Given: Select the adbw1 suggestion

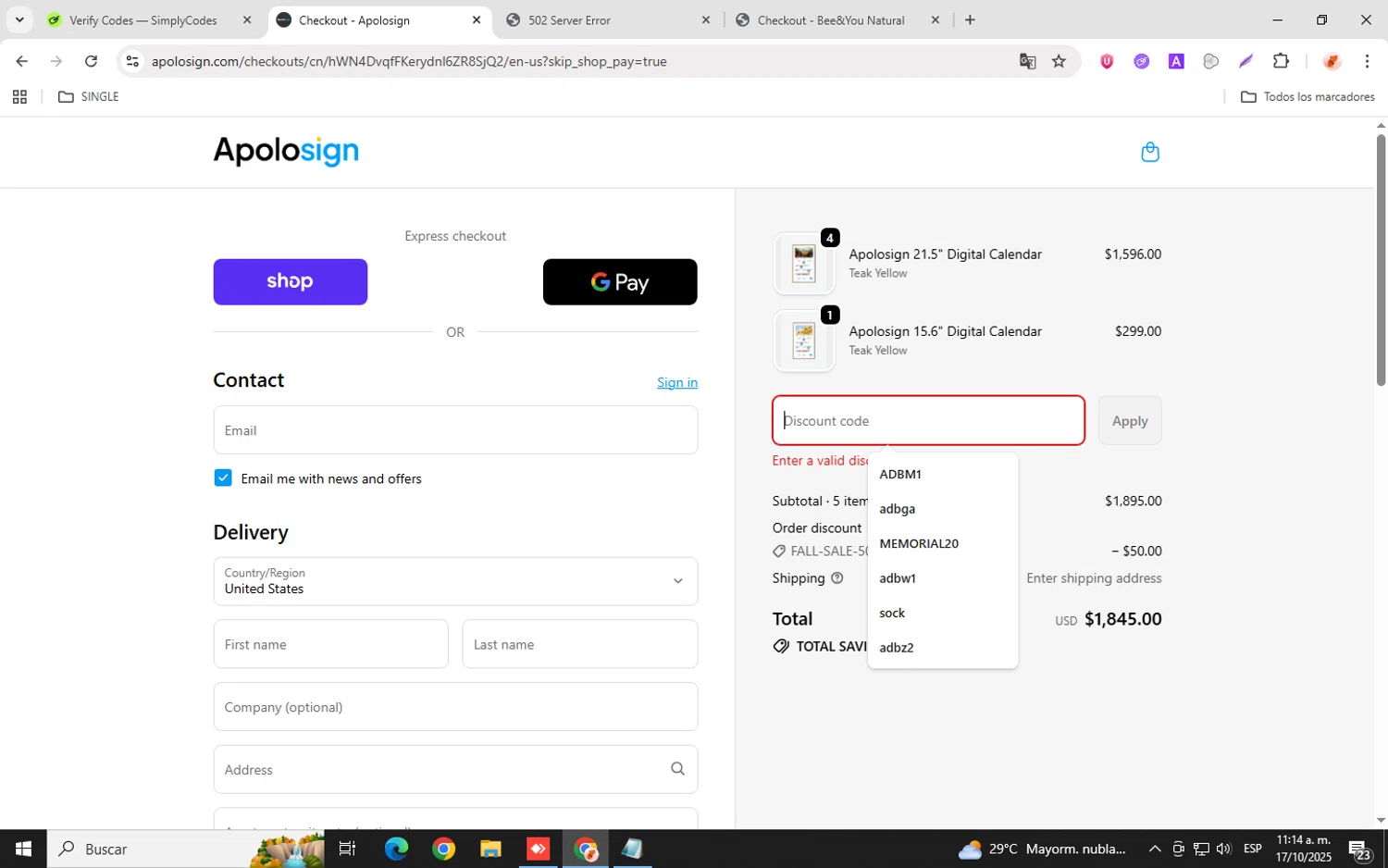Looking at the screenshot, I should pyautogui.click(x=943, y=578).
